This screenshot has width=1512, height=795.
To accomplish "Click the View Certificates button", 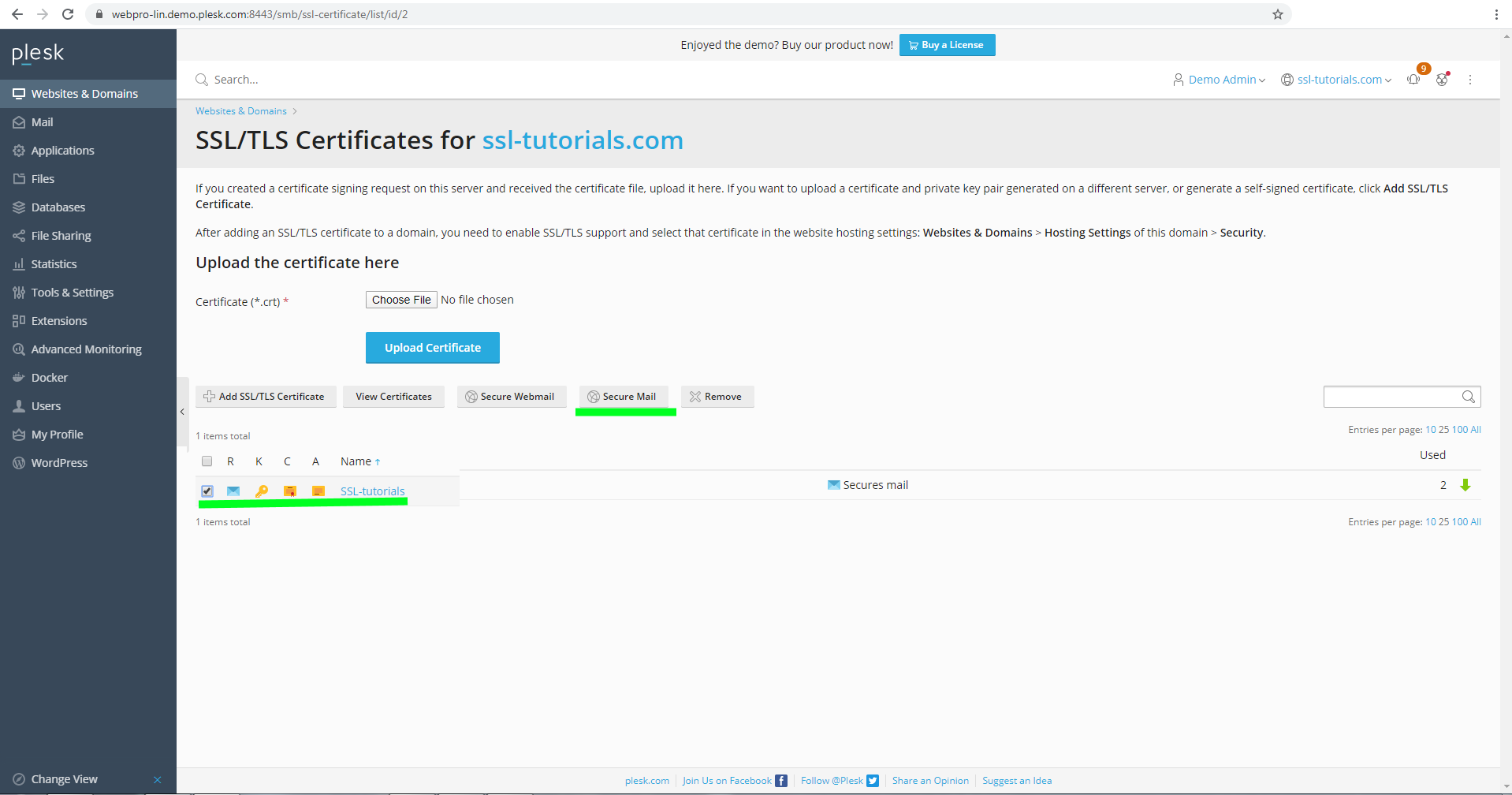I will pos(393,397).
